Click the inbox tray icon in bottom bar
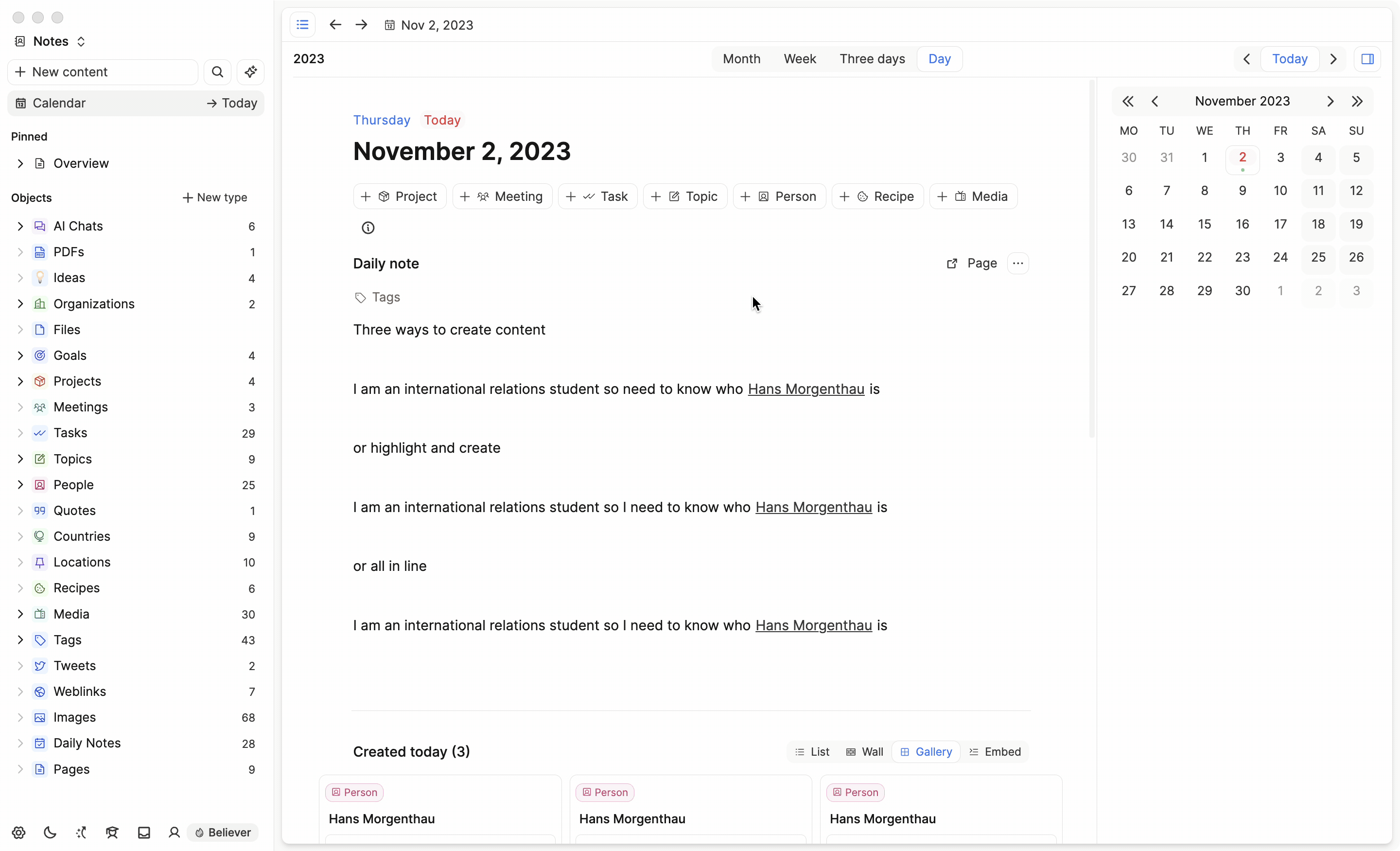This screenshot has height=851, width=1400. click(144, 832)
